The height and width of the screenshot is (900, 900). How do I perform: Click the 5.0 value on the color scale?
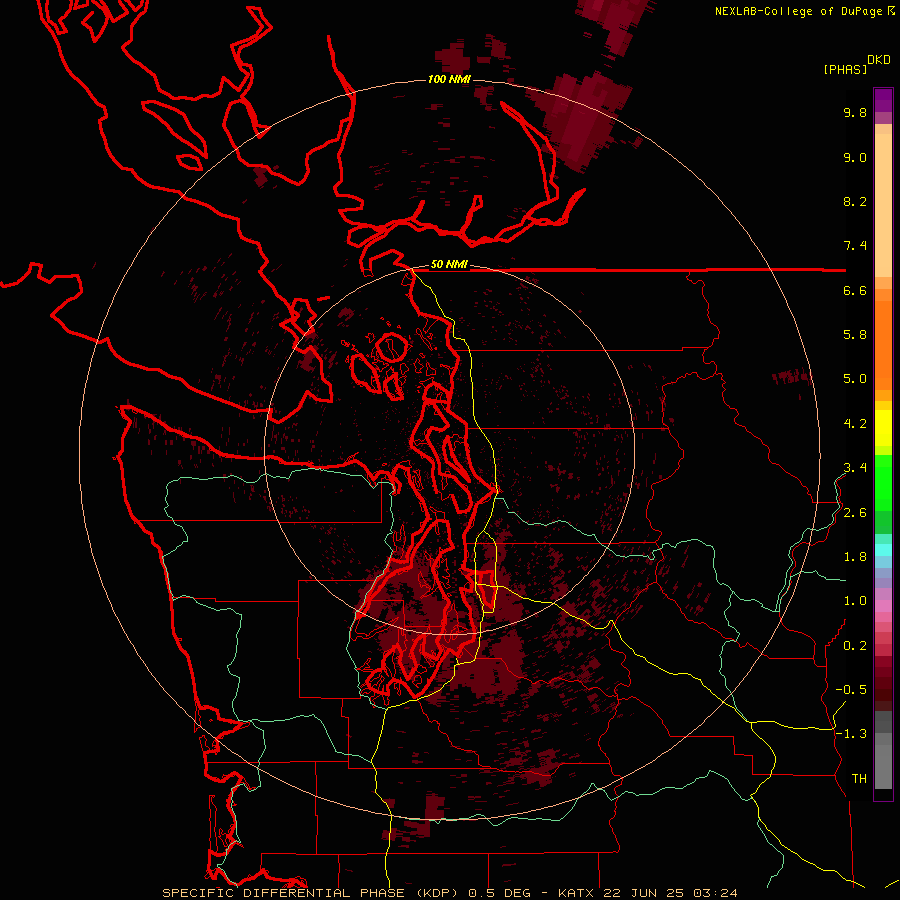(855, 379)
